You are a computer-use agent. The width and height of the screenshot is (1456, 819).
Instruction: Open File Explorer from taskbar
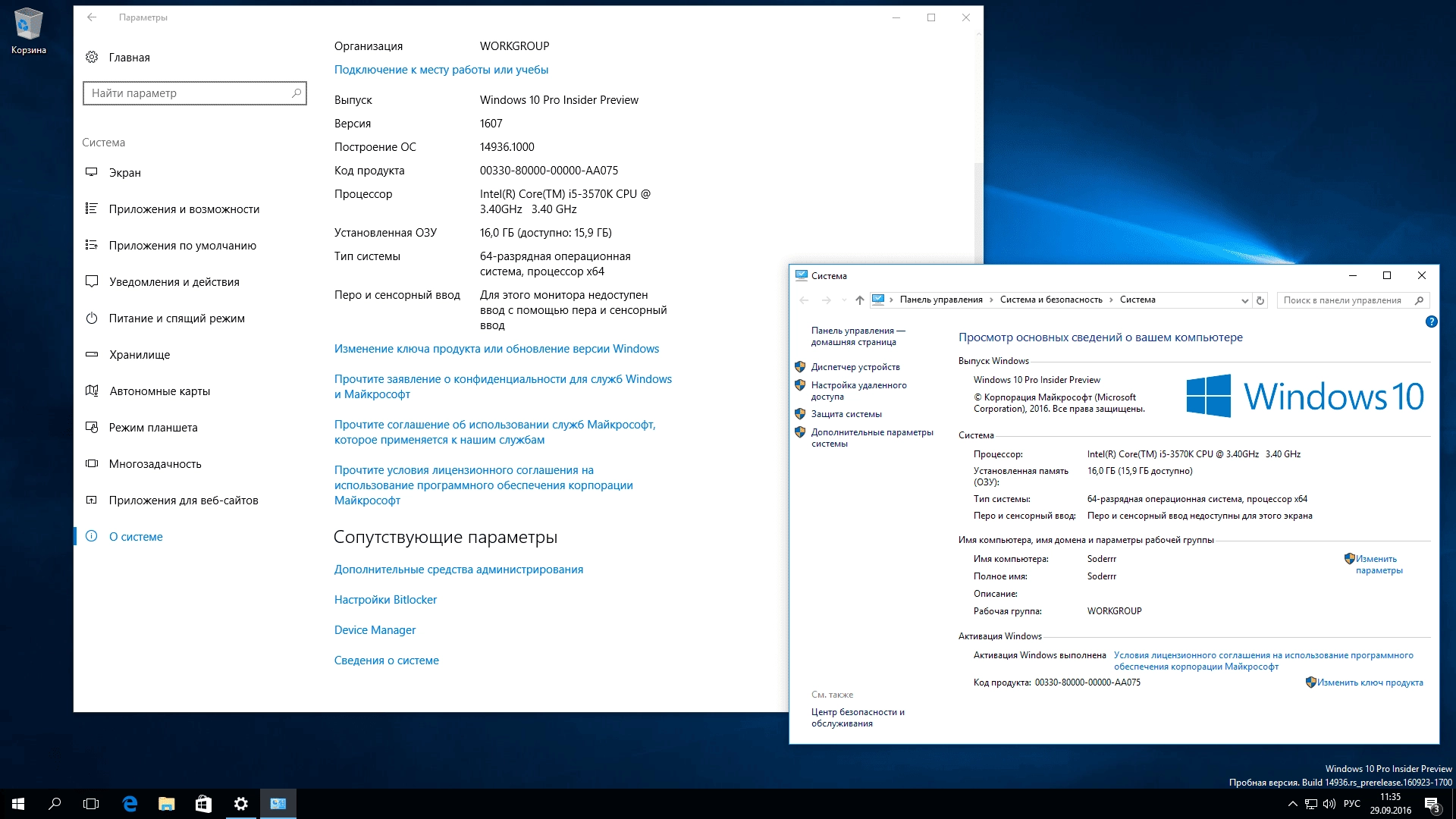coord(166,804)
